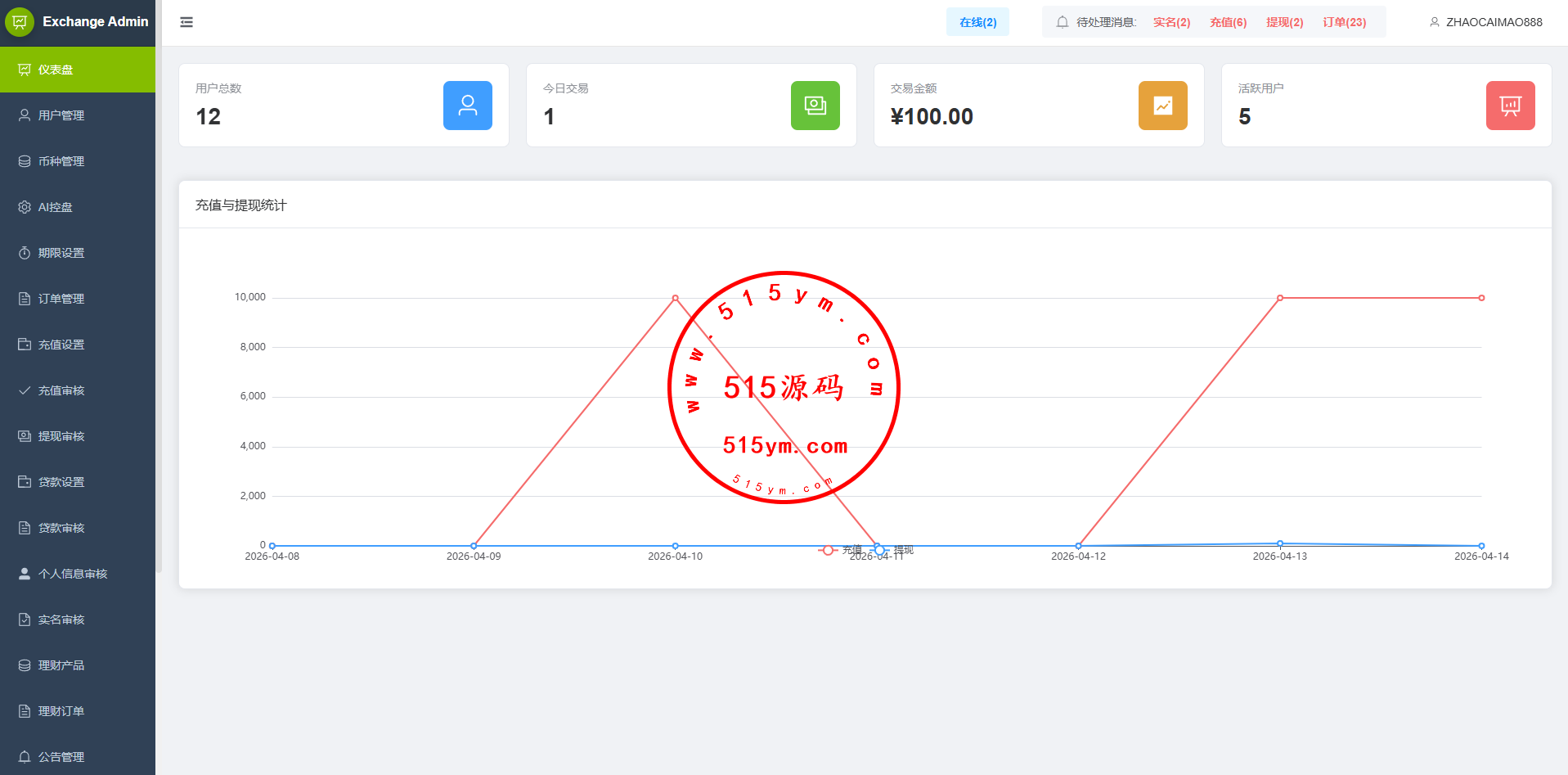1568x775 pixels.
Task: Go to AI控盘 menu item
Action: coord(56,207)
